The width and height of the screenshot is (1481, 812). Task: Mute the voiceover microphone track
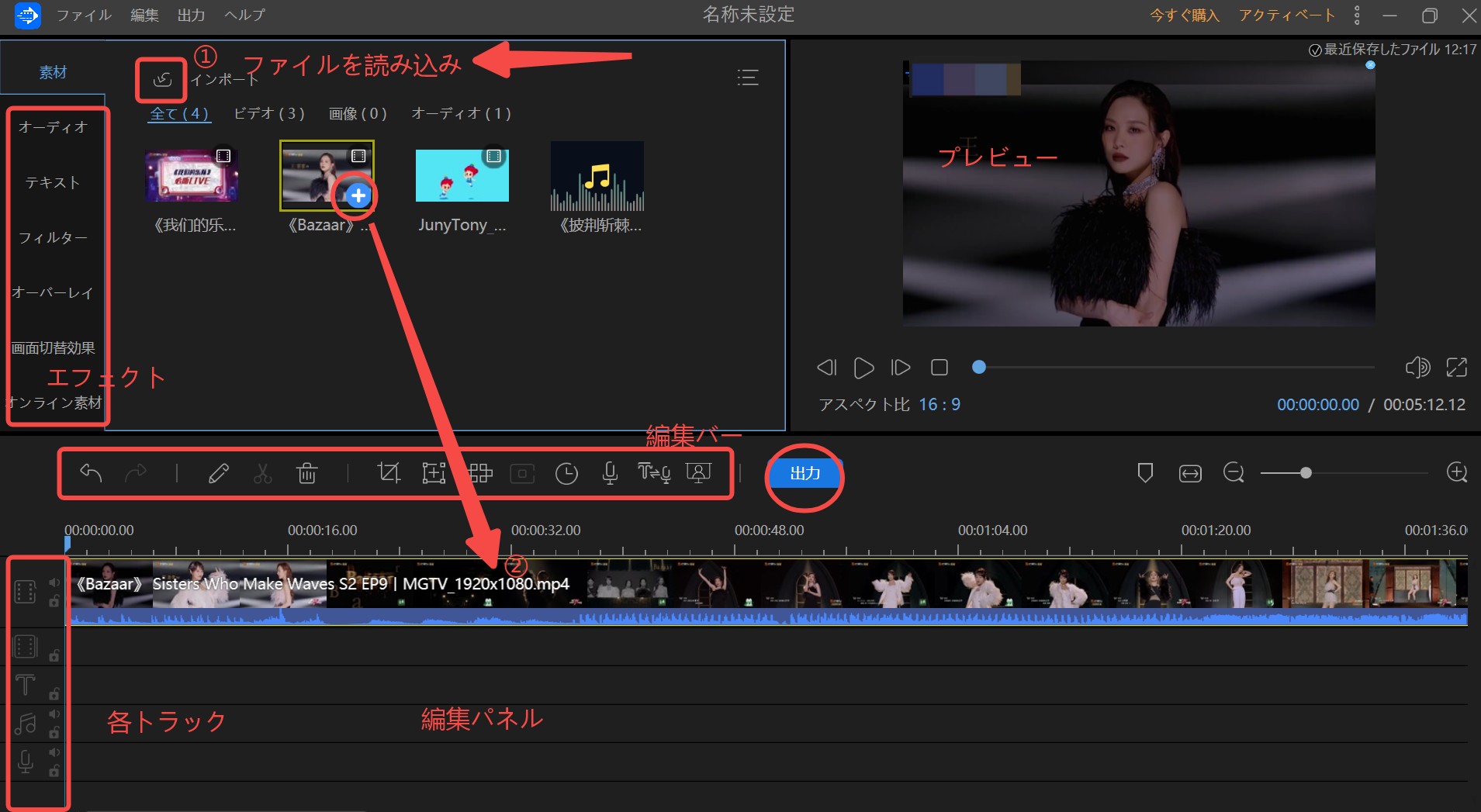(x=54, y=752)
